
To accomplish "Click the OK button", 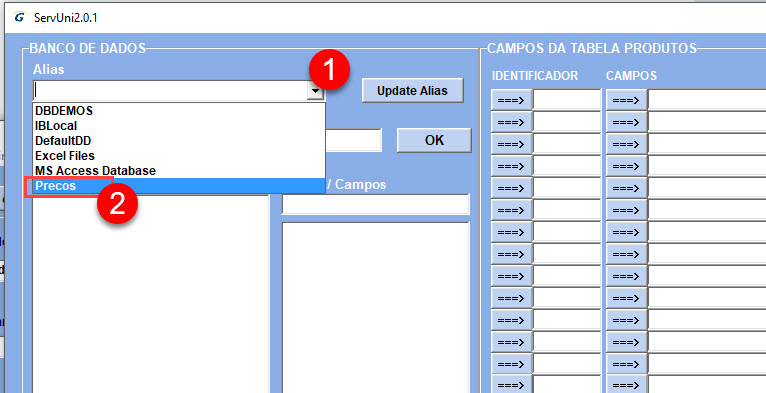I will [x=434, y=140].
